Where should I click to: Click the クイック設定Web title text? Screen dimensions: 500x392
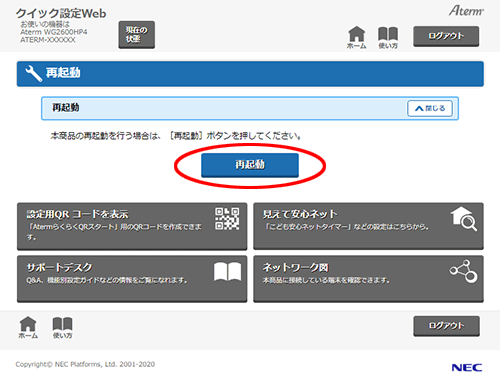tap(61, 13)
